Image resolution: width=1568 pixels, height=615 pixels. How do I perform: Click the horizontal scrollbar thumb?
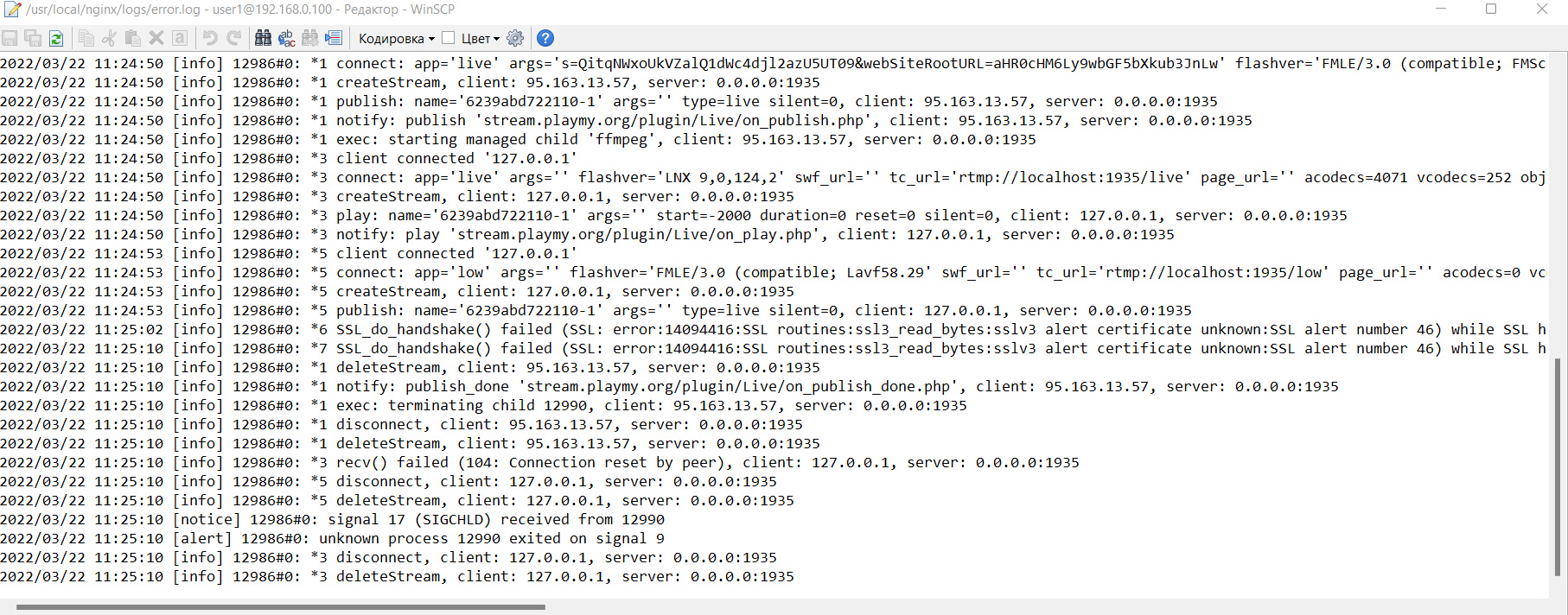pos(281,607)
